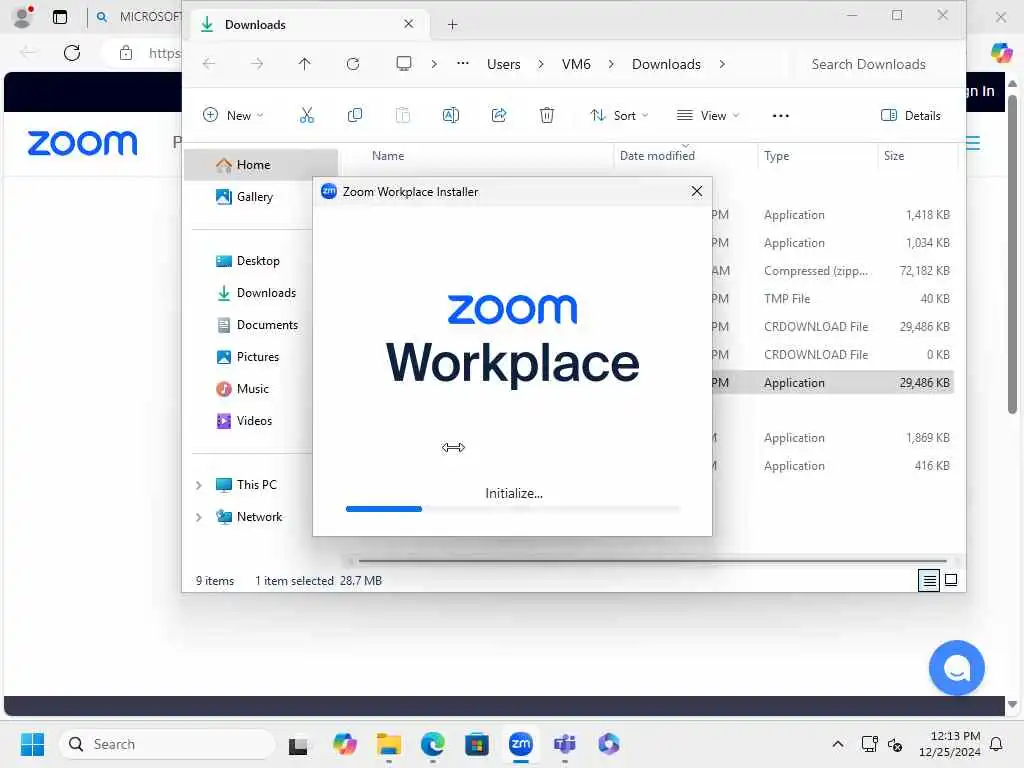Reload the Edge browser page
Image resolution: width=1024 pixels, height=768 pixels.
pyautogui.click(x=72, y=52)
